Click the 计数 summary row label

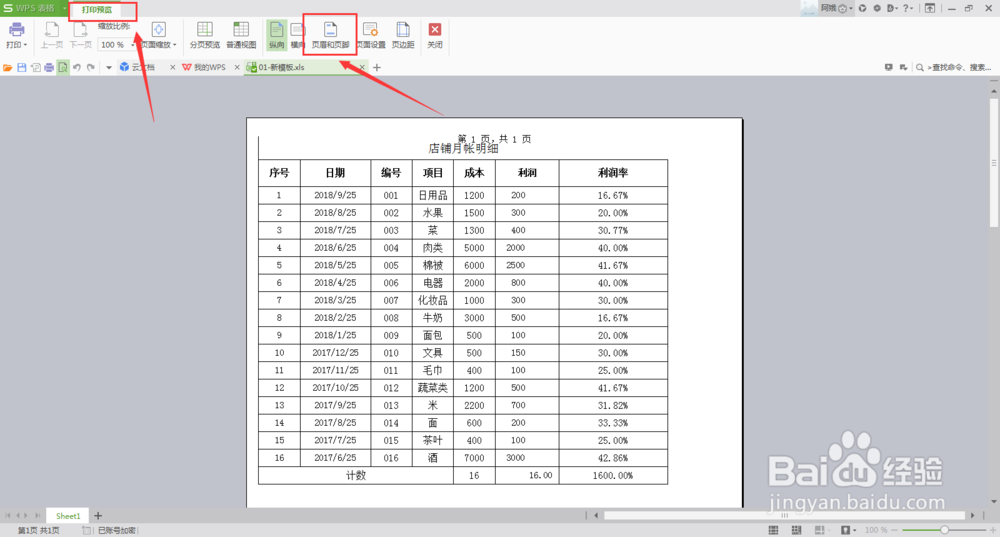tap(356, 476)
